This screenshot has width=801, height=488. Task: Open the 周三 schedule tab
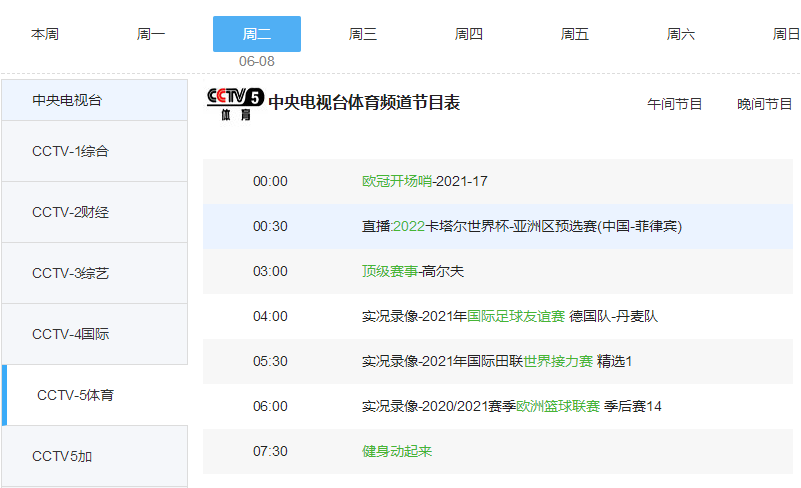[x=363, y=34]
